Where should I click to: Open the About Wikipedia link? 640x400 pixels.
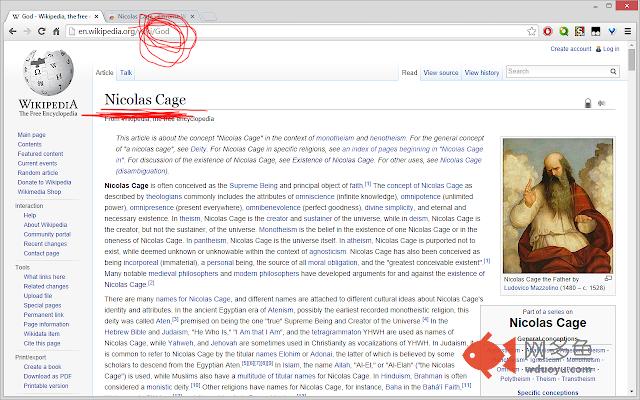(45, 224)
